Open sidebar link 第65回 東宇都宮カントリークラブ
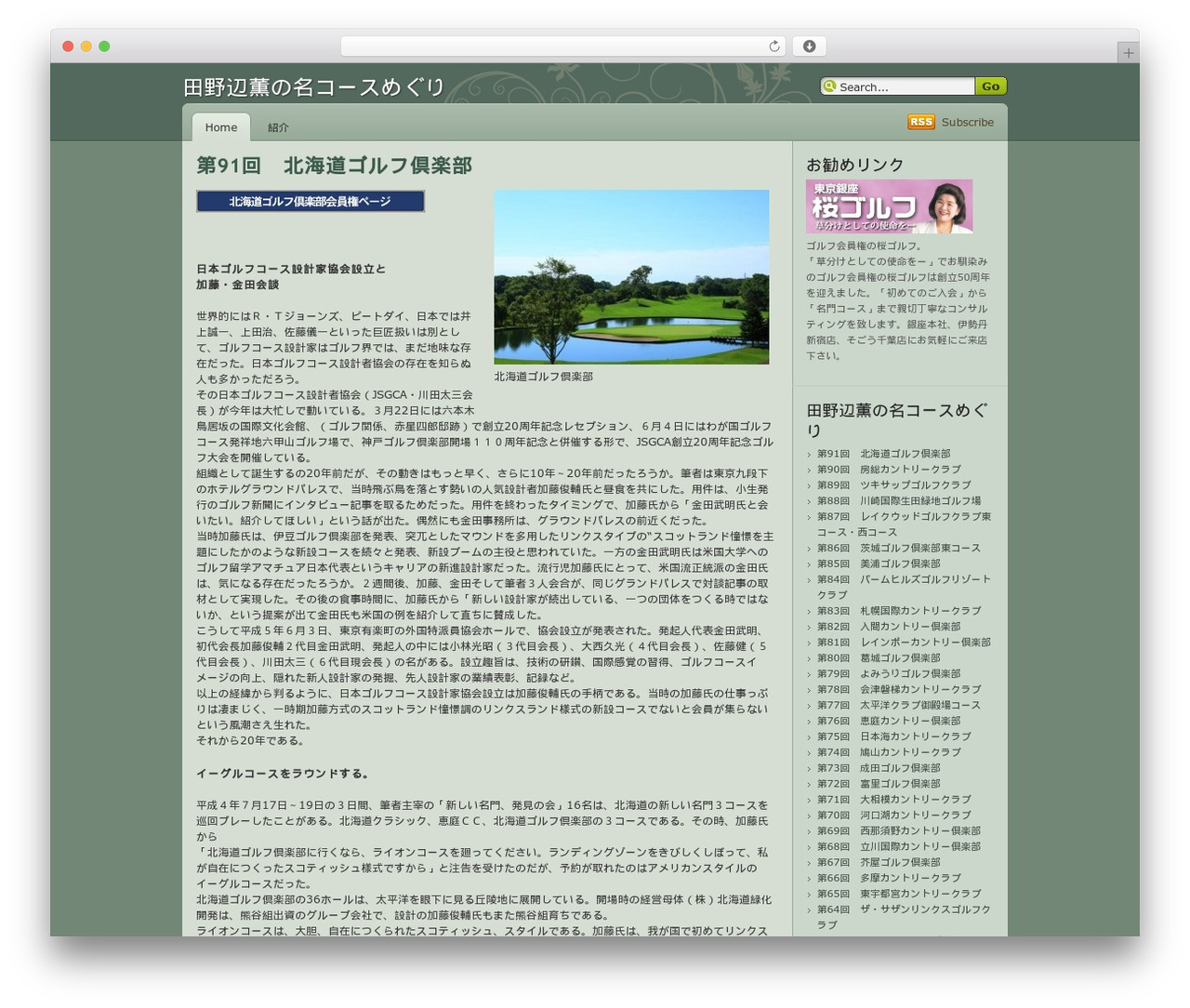 [x=899, y=894]
